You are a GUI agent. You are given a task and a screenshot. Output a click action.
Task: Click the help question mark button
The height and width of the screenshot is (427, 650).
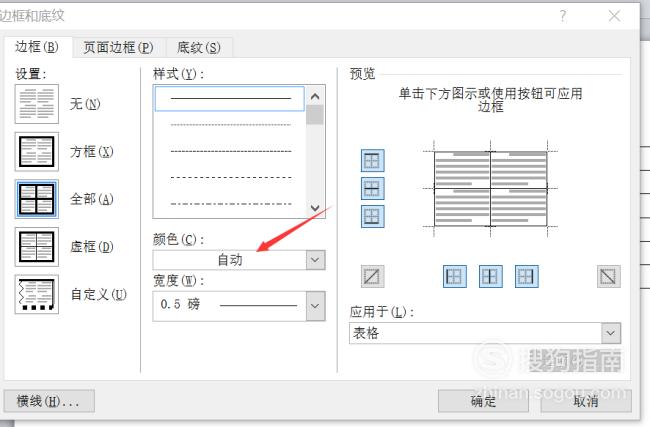(x=563, y=16)
